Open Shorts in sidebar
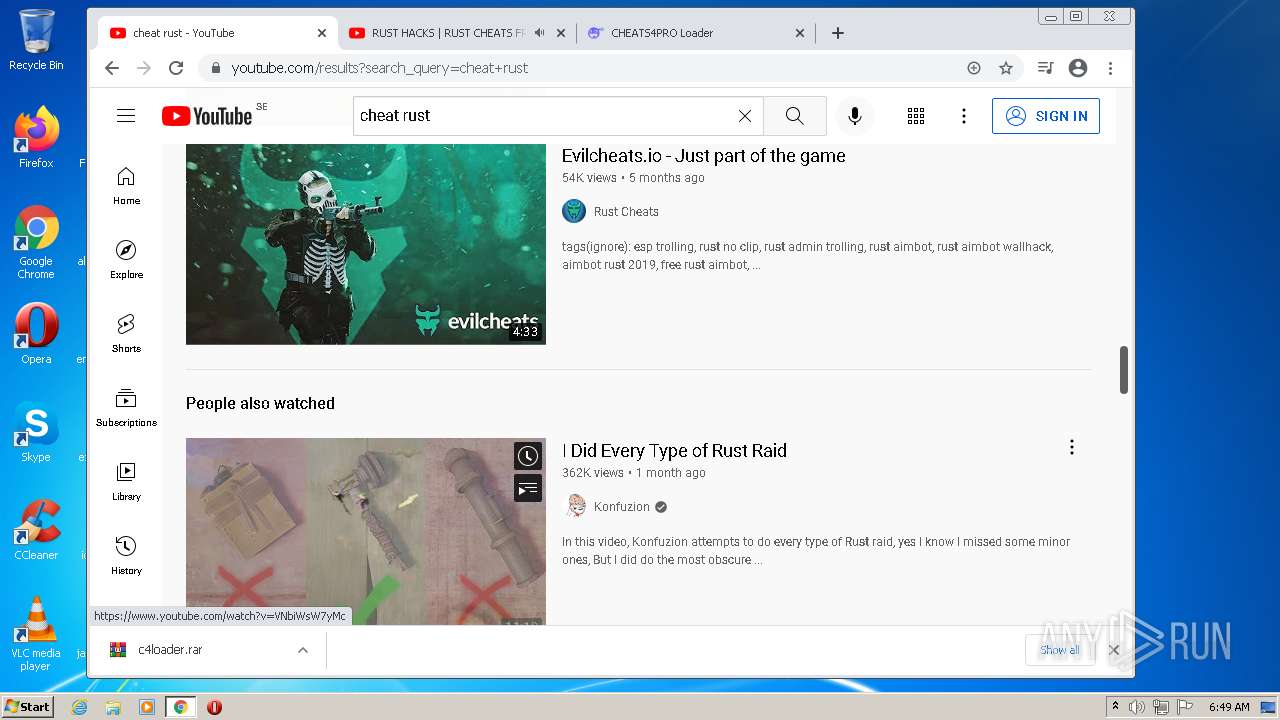This screenshot has width=1280, height=720. coord(126,334)
